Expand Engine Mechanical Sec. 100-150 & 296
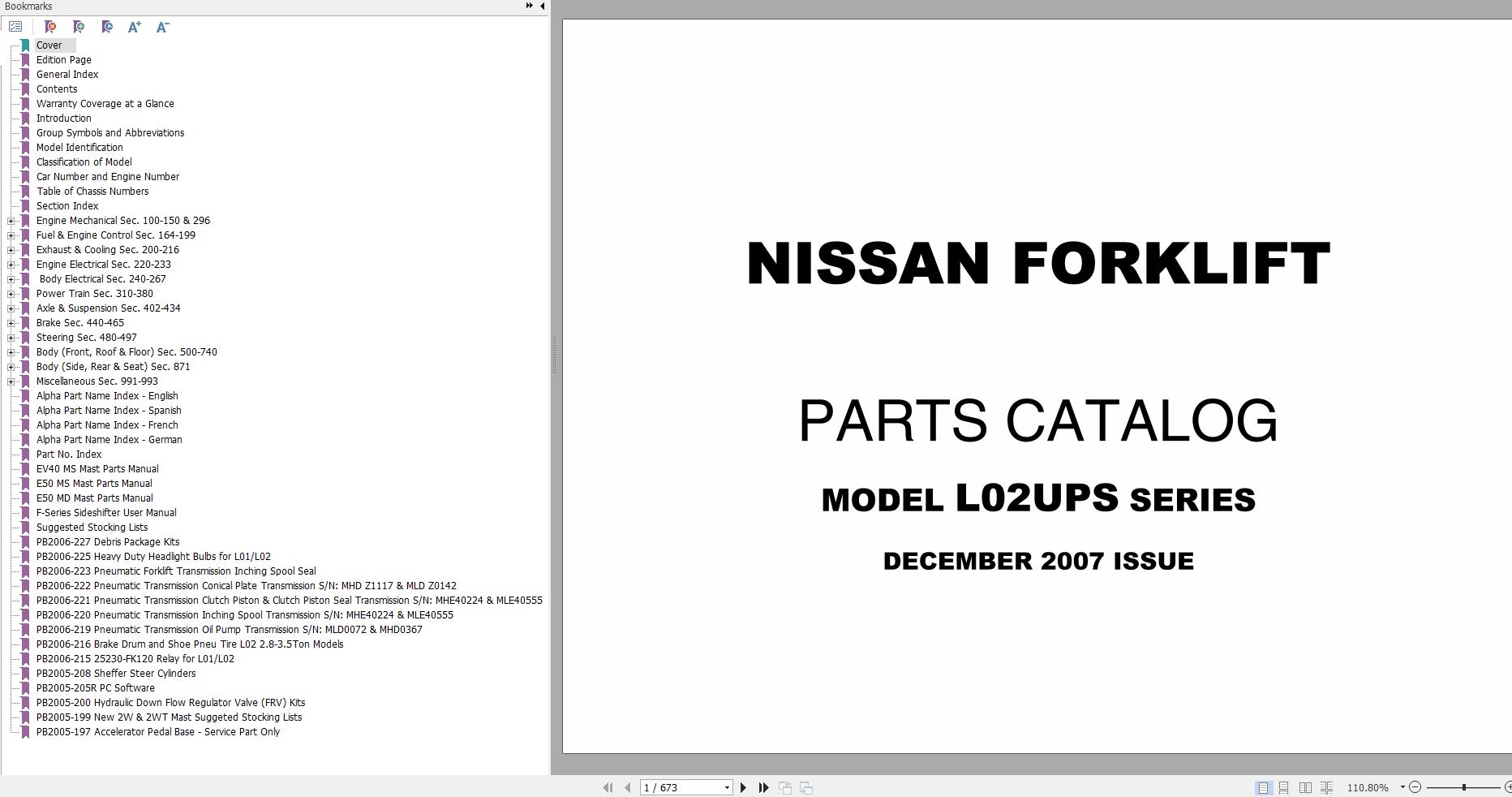This screenshot has height=797, width=1512. pyautogui.click(x=11, y=221)
